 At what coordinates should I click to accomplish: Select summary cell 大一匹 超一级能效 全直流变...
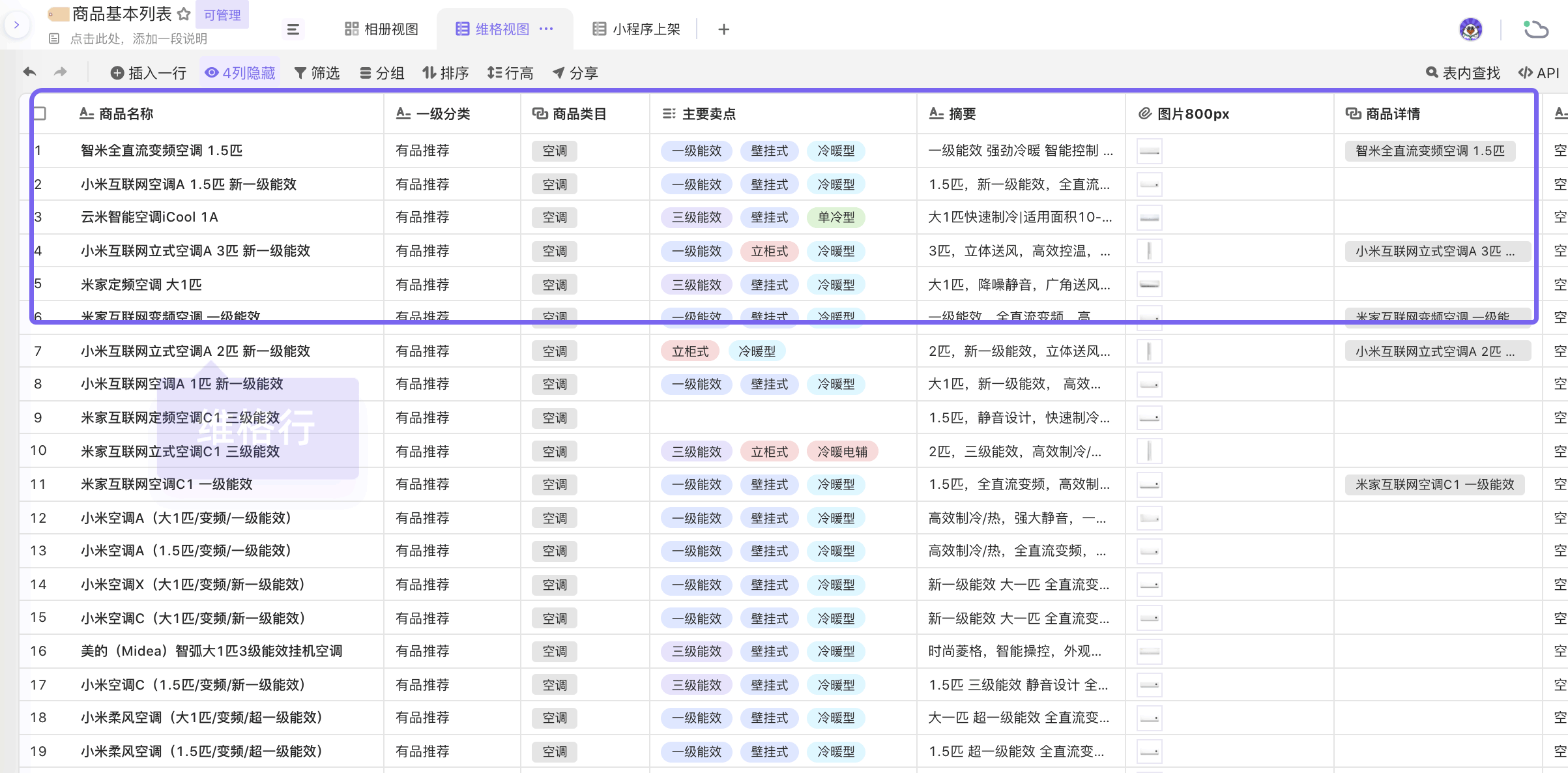point(1021,718)
